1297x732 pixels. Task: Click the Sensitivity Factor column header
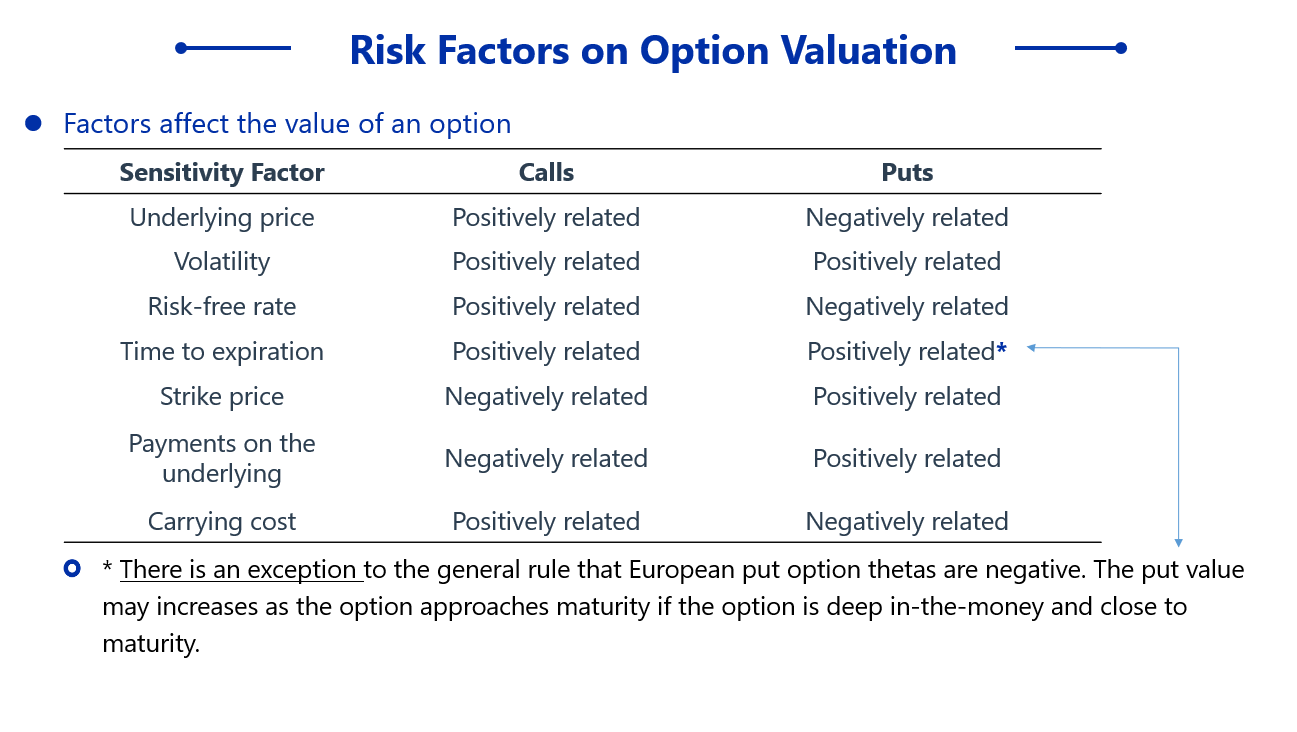(x=222, y=172)
